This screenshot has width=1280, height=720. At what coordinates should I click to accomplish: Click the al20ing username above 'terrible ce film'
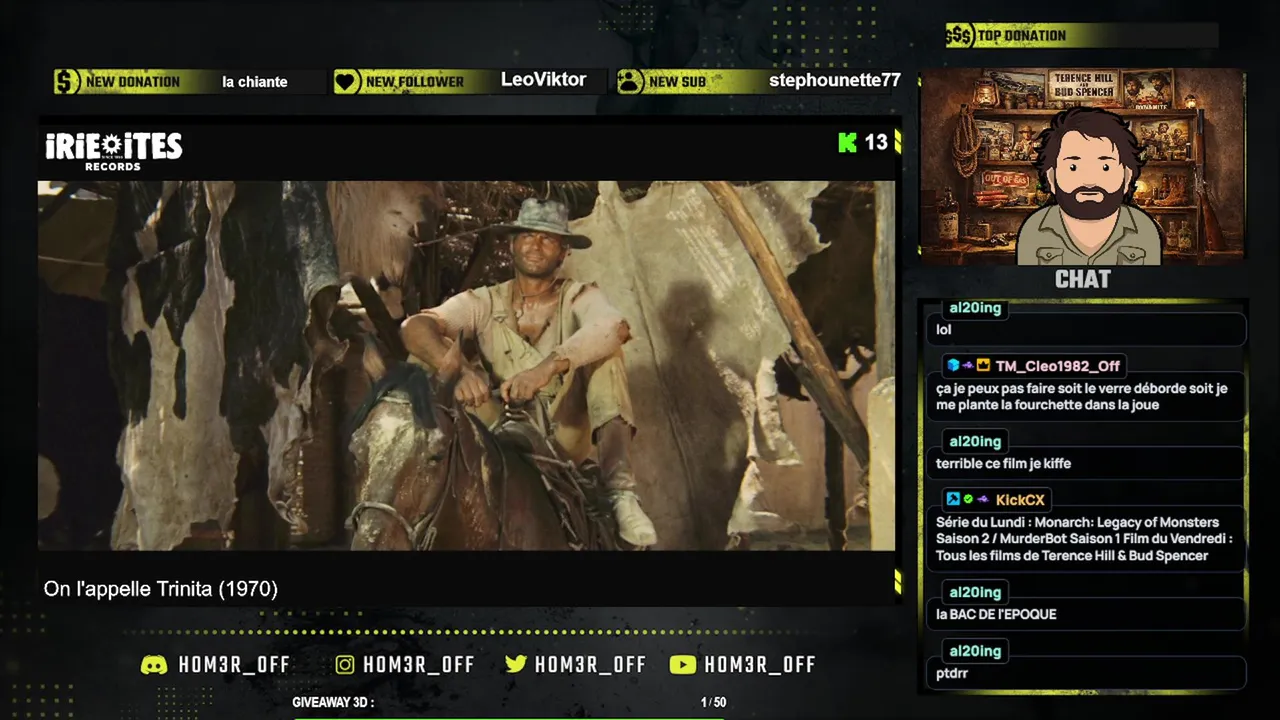coord(975,441)
